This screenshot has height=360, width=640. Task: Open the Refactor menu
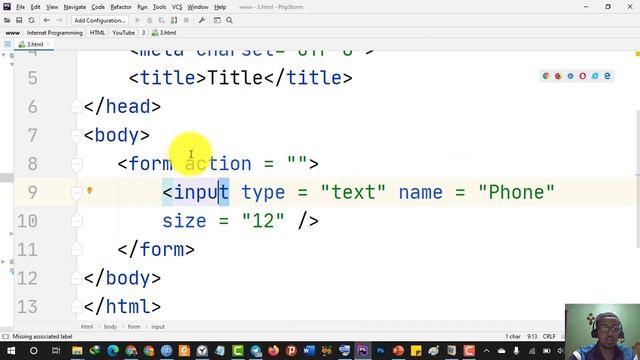click(x=121, y=7)
